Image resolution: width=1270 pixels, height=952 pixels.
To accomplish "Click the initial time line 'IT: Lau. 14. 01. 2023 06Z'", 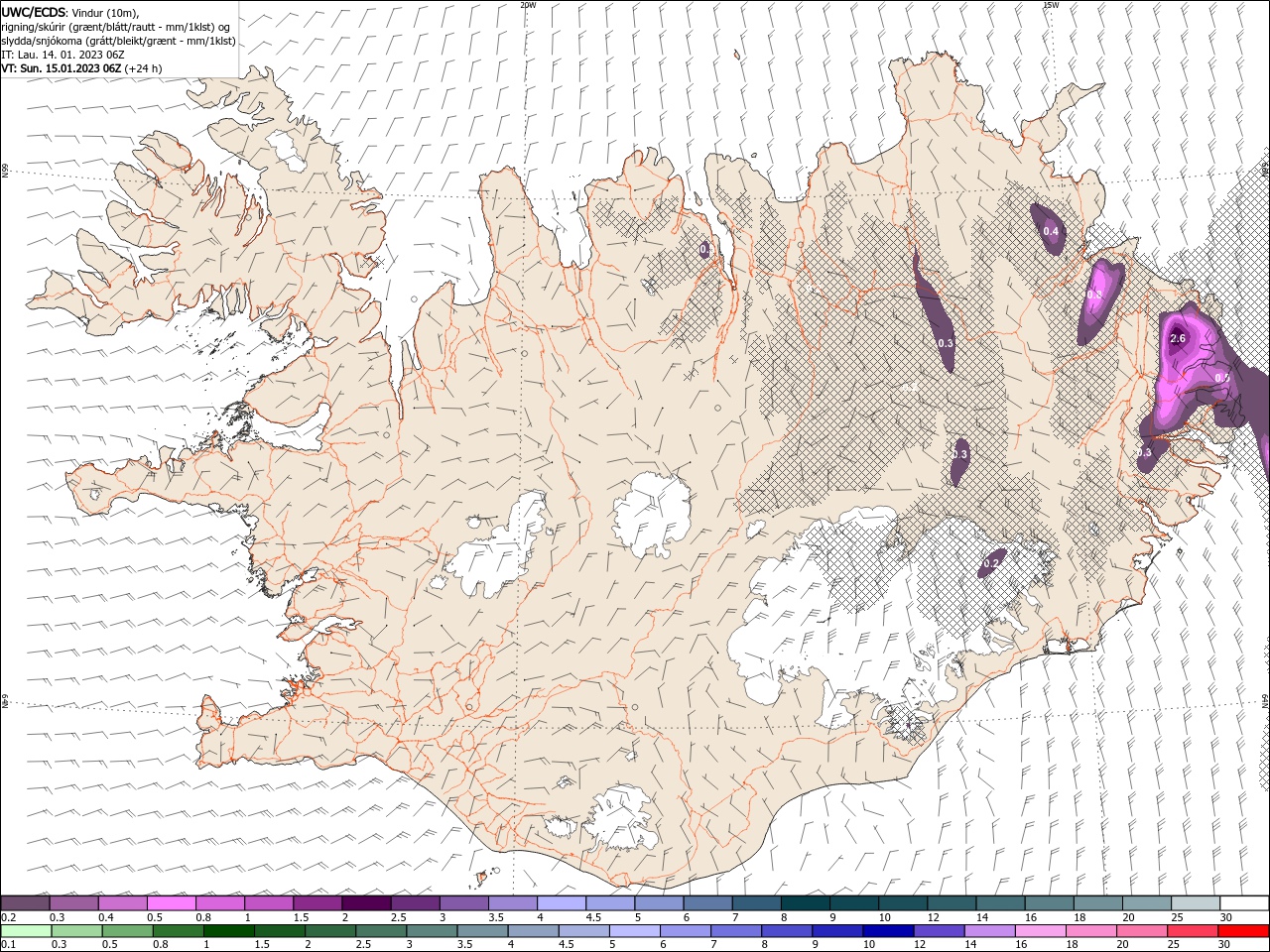I will coord(63,55).
